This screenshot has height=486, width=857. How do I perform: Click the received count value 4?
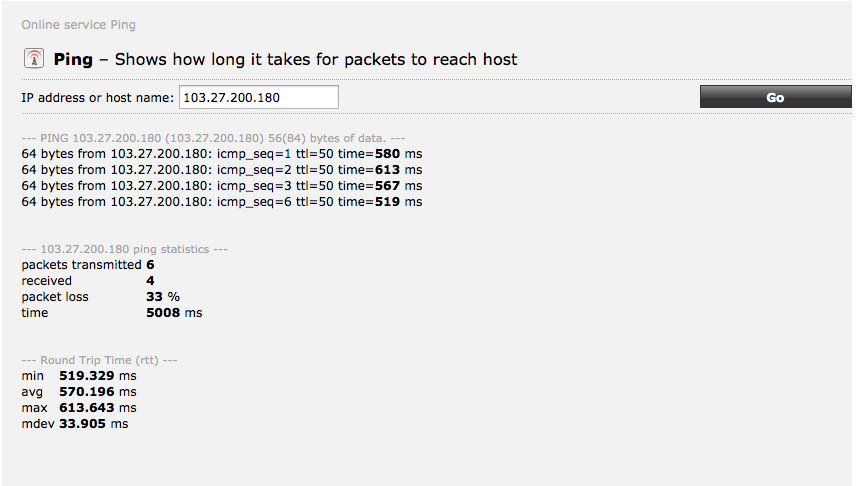(x=150, y=281)
